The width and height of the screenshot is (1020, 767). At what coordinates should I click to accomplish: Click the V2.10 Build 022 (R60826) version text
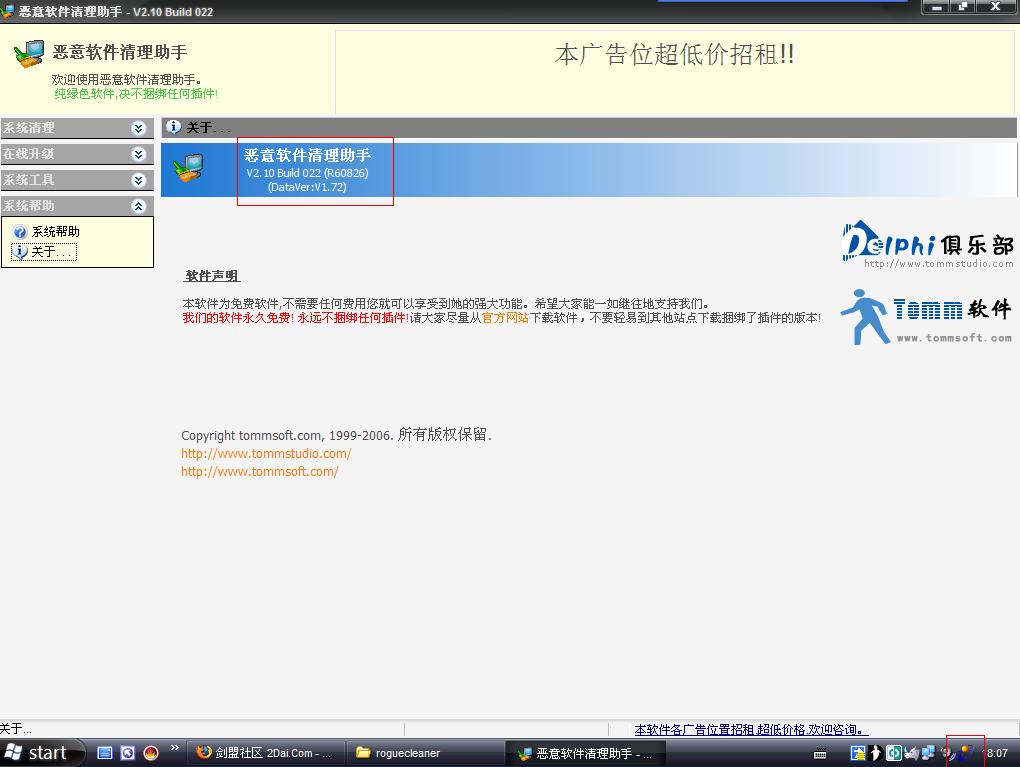tap(307, 173)
